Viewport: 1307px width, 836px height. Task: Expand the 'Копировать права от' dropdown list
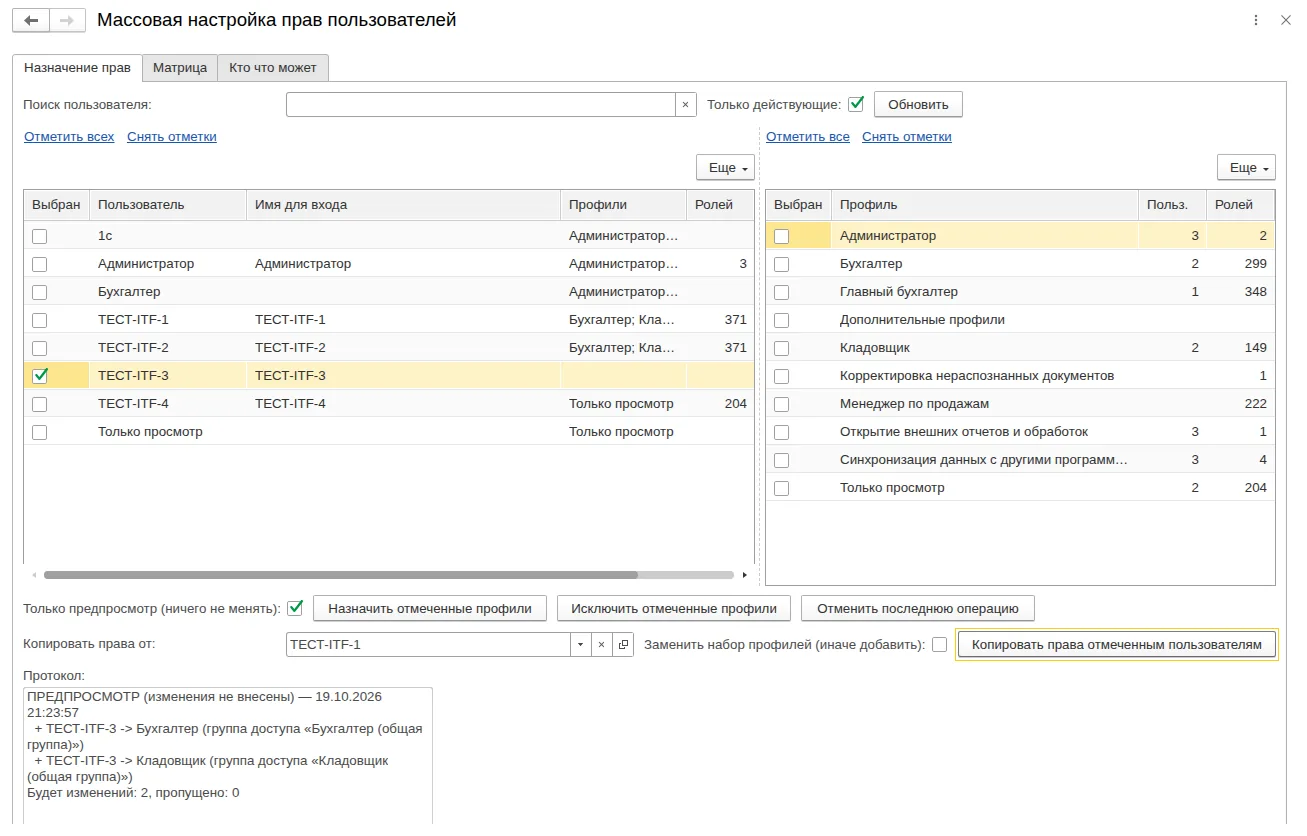point(581,645)
